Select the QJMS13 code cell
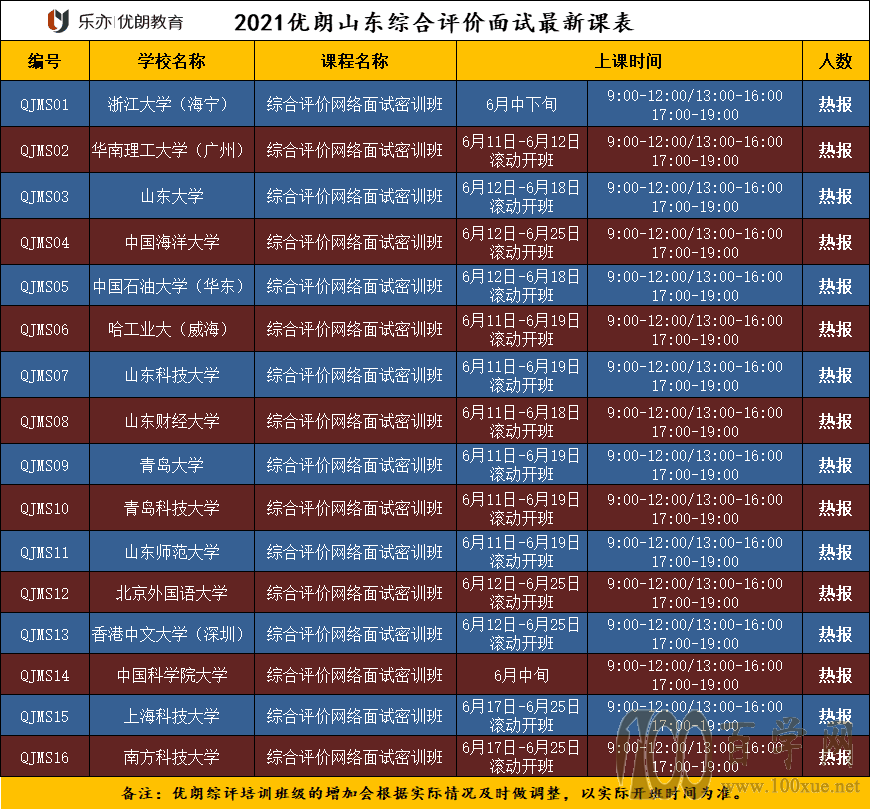Viewport: 871px width, 810px height. (44, 634)
